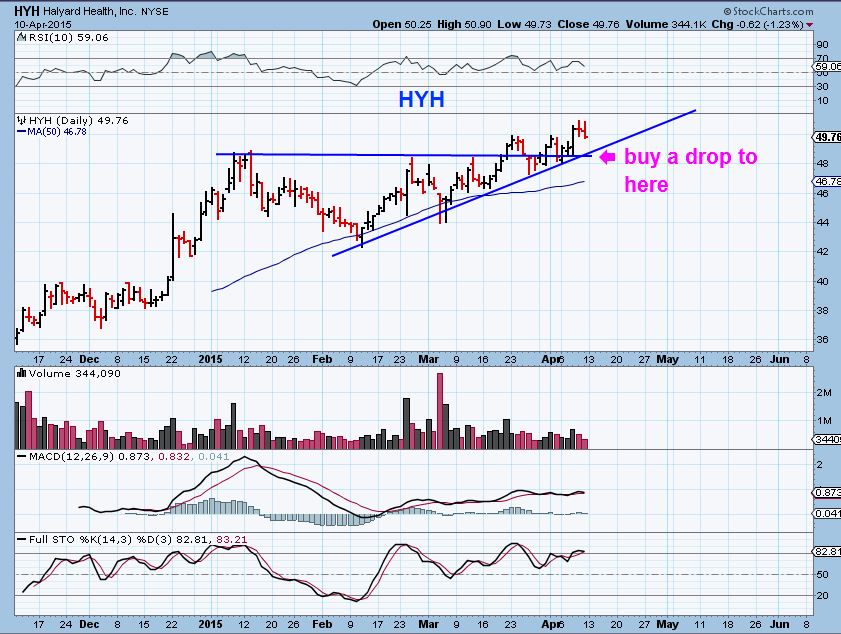The width and height of the screenshot is (841, 634).
Task: Click the Dec label on bottom date axis
Action: click(x=89, y=624)
